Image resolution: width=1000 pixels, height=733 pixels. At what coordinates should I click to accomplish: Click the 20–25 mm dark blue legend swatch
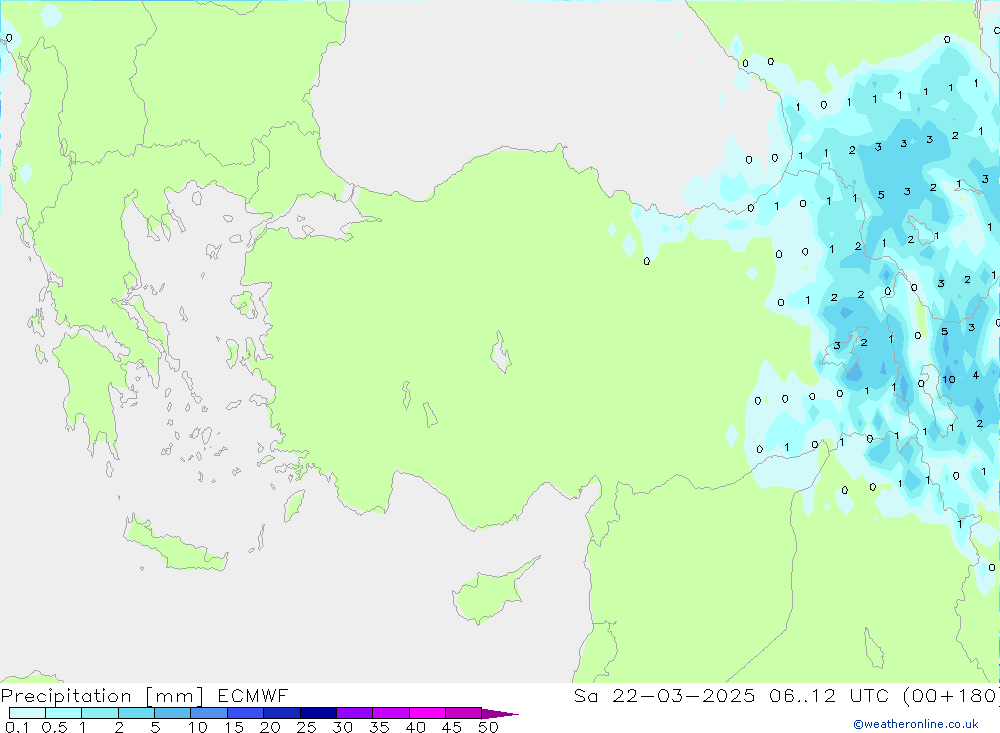(x=281, y=713)
